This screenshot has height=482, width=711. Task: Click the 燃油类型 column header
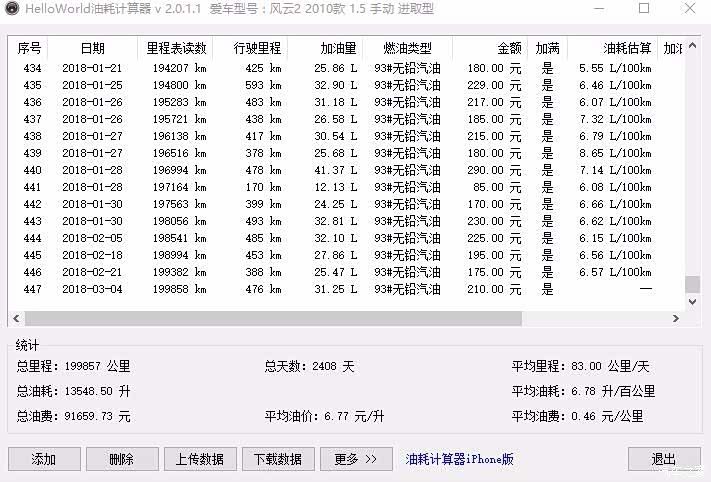tap(407, 48)
